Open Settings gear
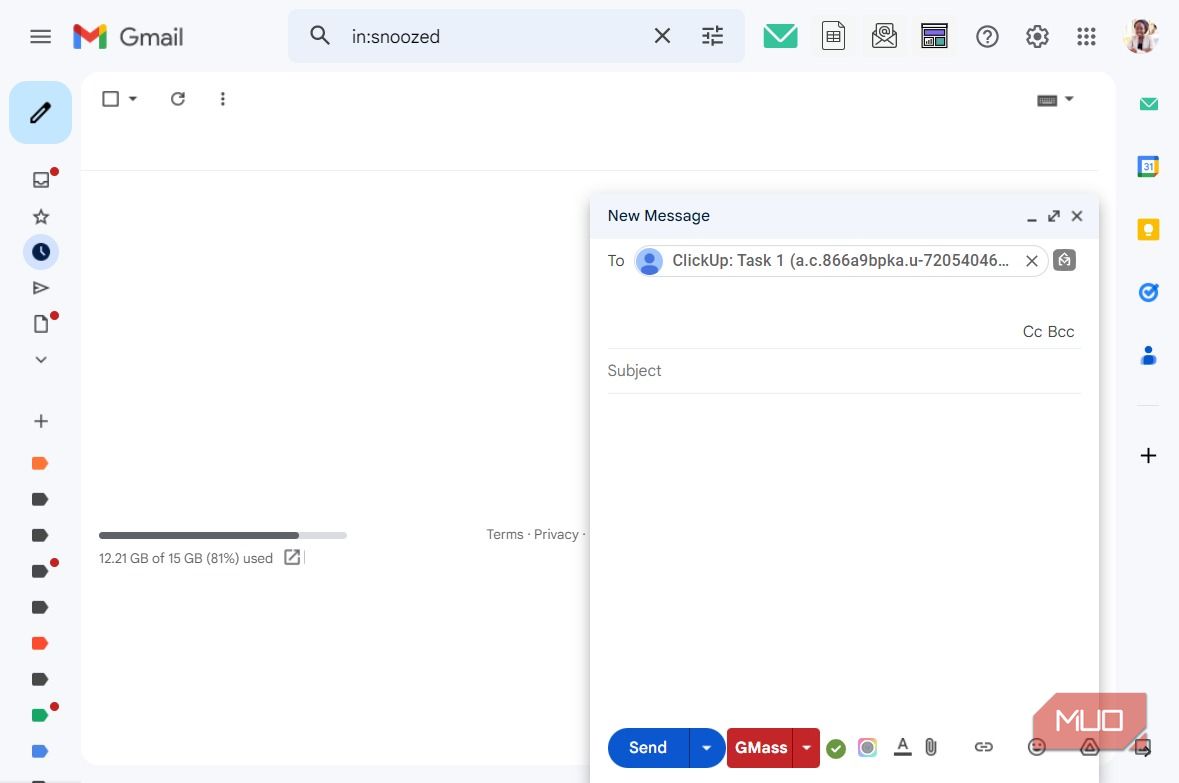This screenshot has width=1179, height=783. point(1037,36)
